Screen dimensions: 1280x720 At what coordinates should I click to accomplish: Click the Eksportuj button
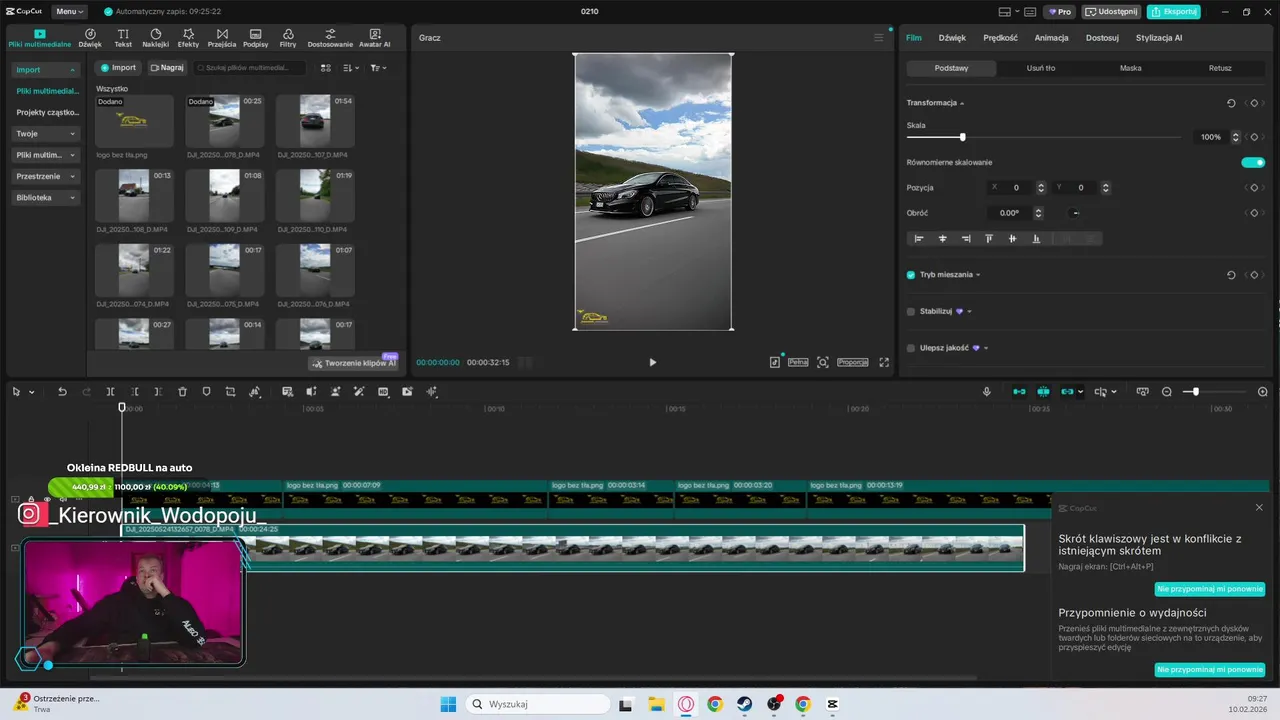point(1173,12)
